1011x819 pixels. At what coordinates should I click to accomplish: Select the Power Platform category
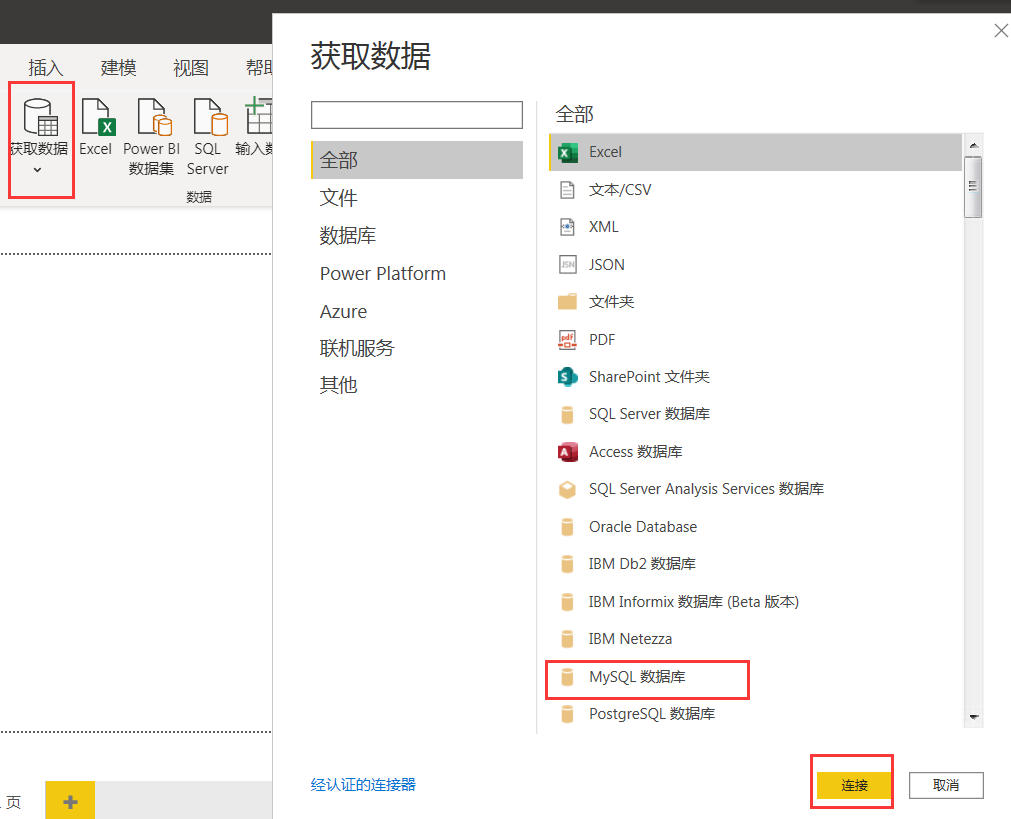point(383,273)
